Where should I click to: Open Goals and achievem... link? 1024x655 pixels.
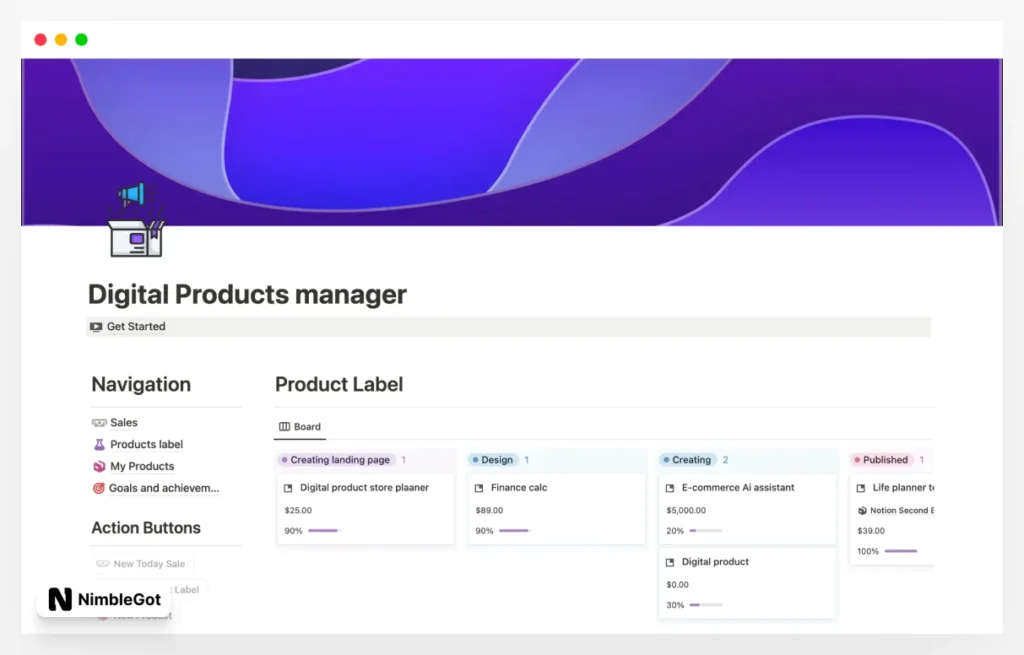[x=164, y=488]
